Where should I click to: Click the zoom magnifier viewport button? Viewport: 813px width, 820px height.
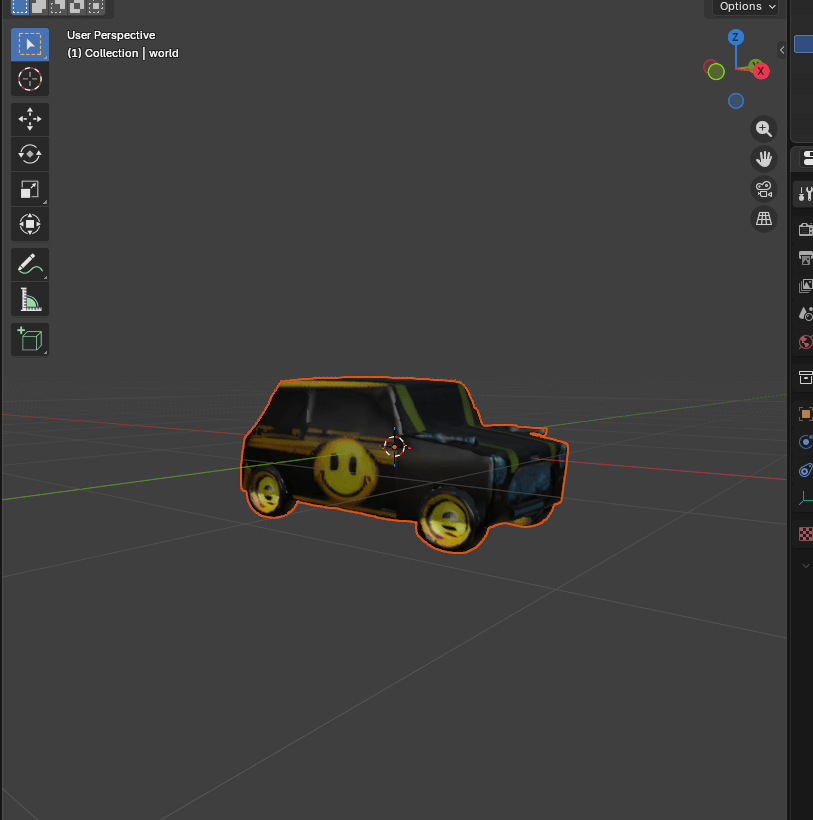click(763, 129)
